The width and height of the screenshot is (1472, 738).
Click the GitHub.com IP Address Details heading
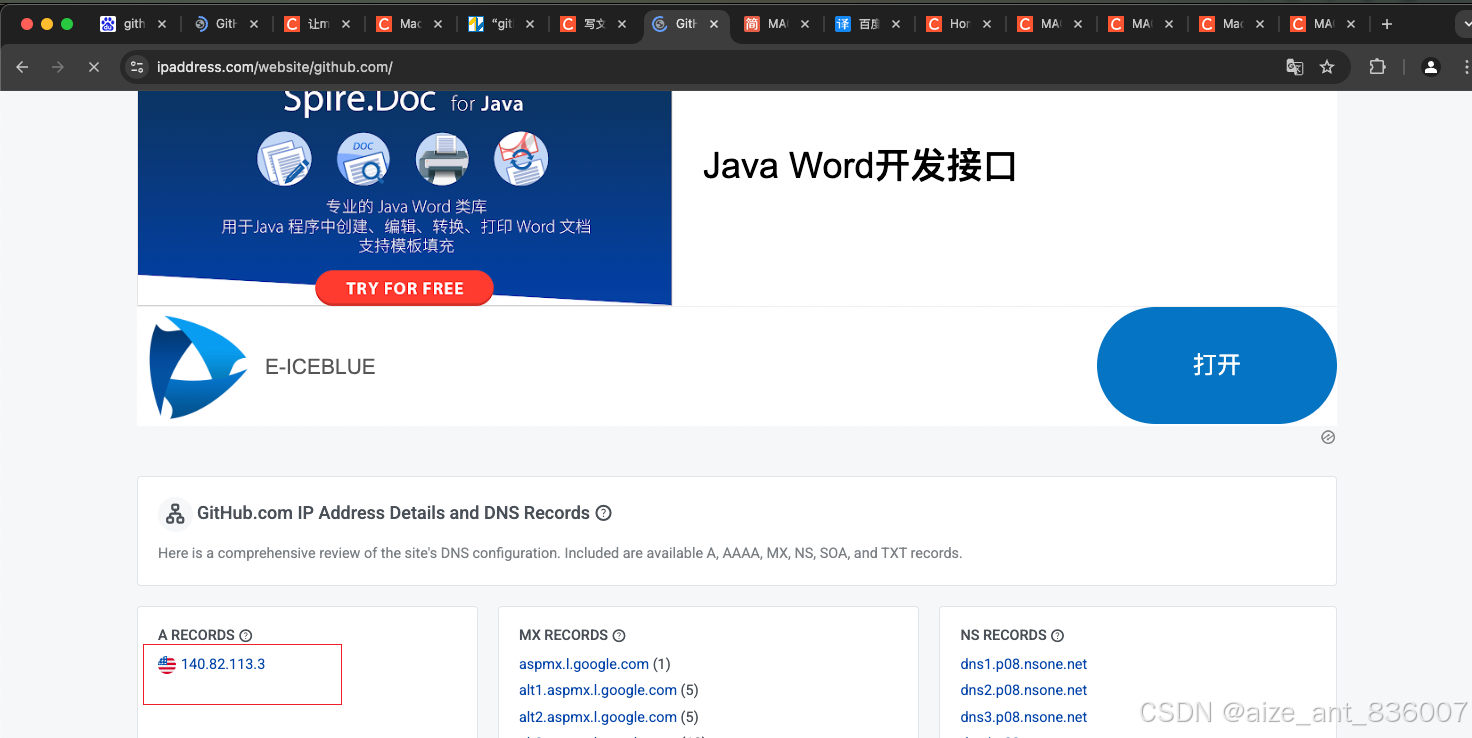coord(393,513)
